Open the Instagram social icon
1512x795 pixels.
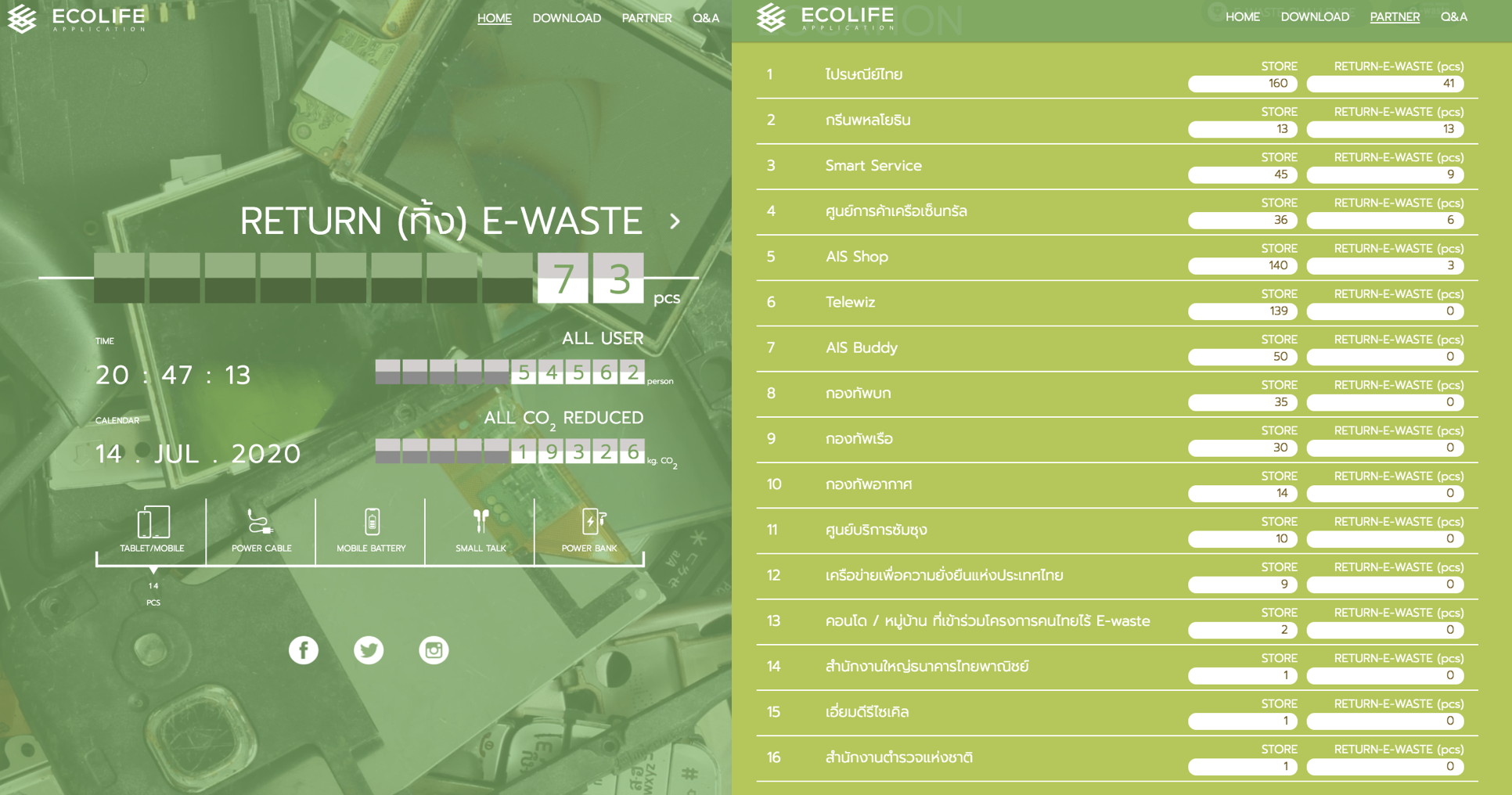pyautogui.click(x=434, y=650)
